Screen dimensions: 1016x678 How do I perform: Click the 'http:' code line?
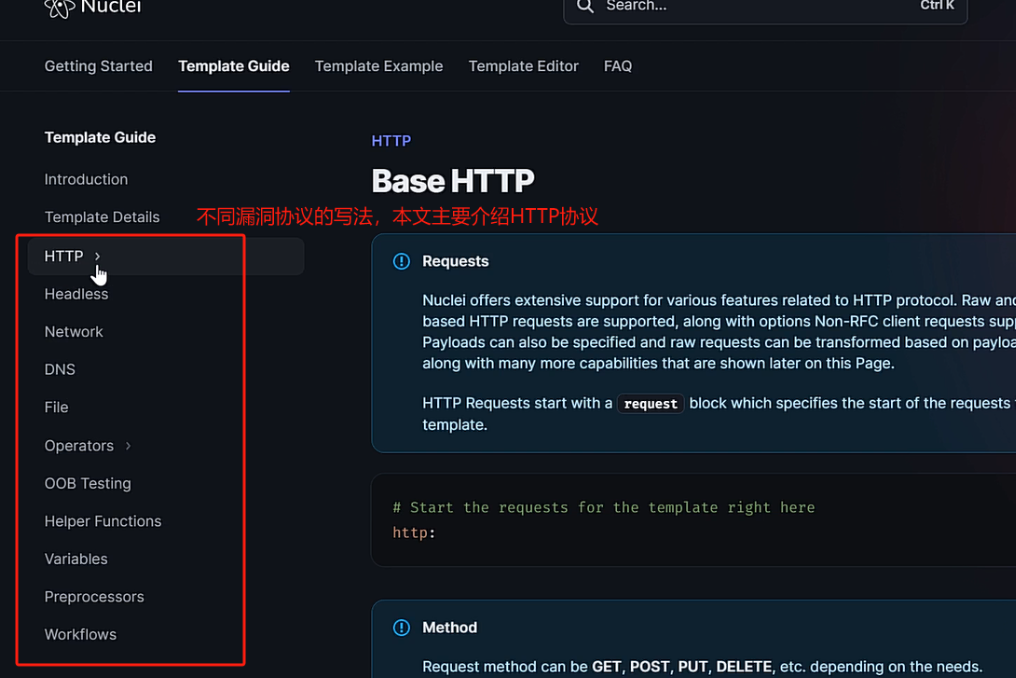tap(414, 533)
